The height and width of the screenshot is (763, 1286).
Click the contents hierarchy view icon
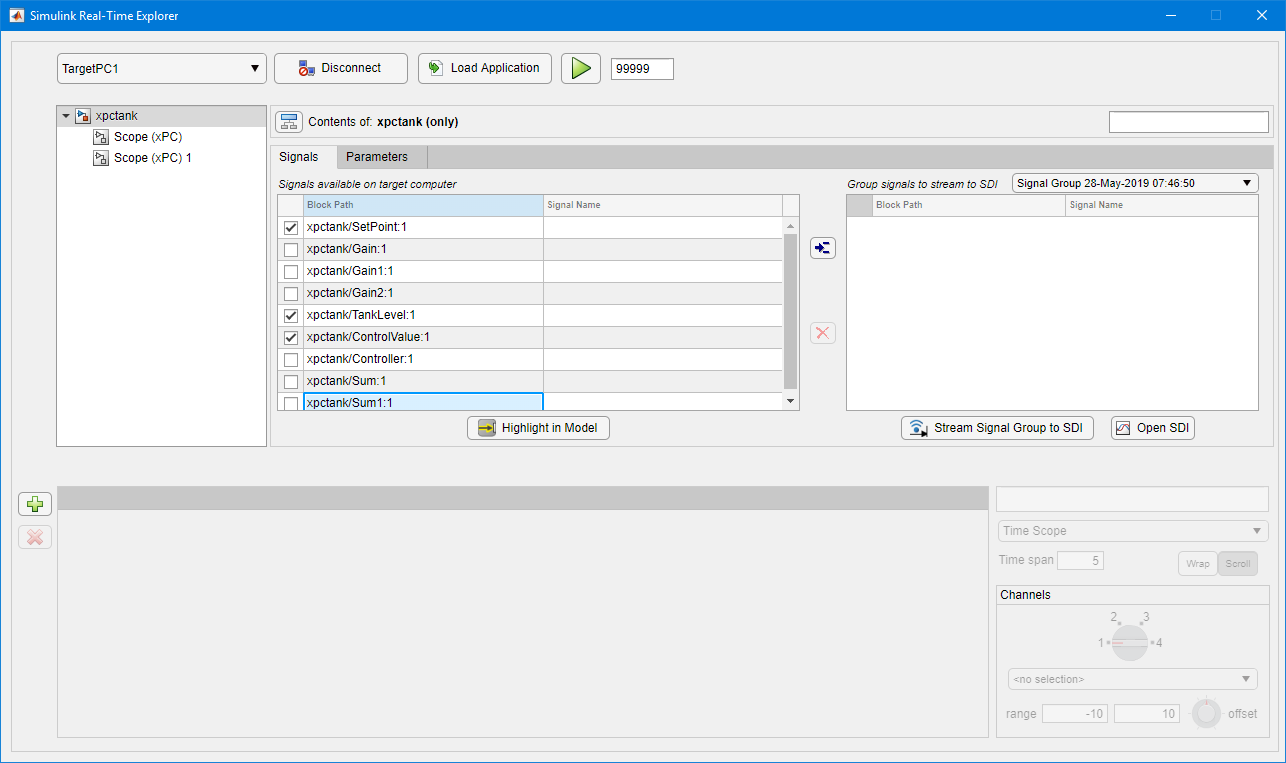pyautogui.click(x=289, y=122)
